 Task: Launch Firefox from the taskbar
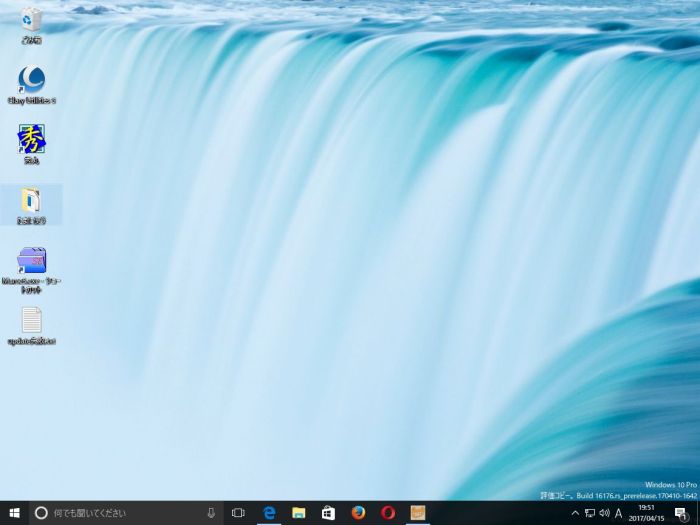pyautogui.click(x=358, y=512)
